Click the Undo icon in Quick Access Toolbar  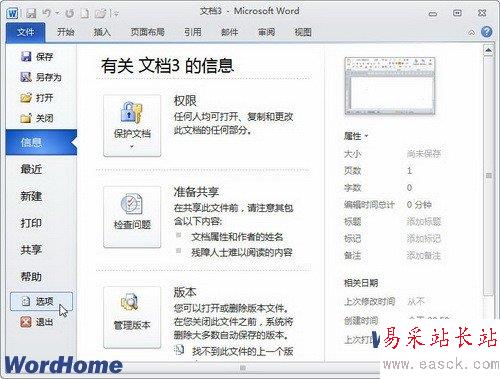pos(47,13)
